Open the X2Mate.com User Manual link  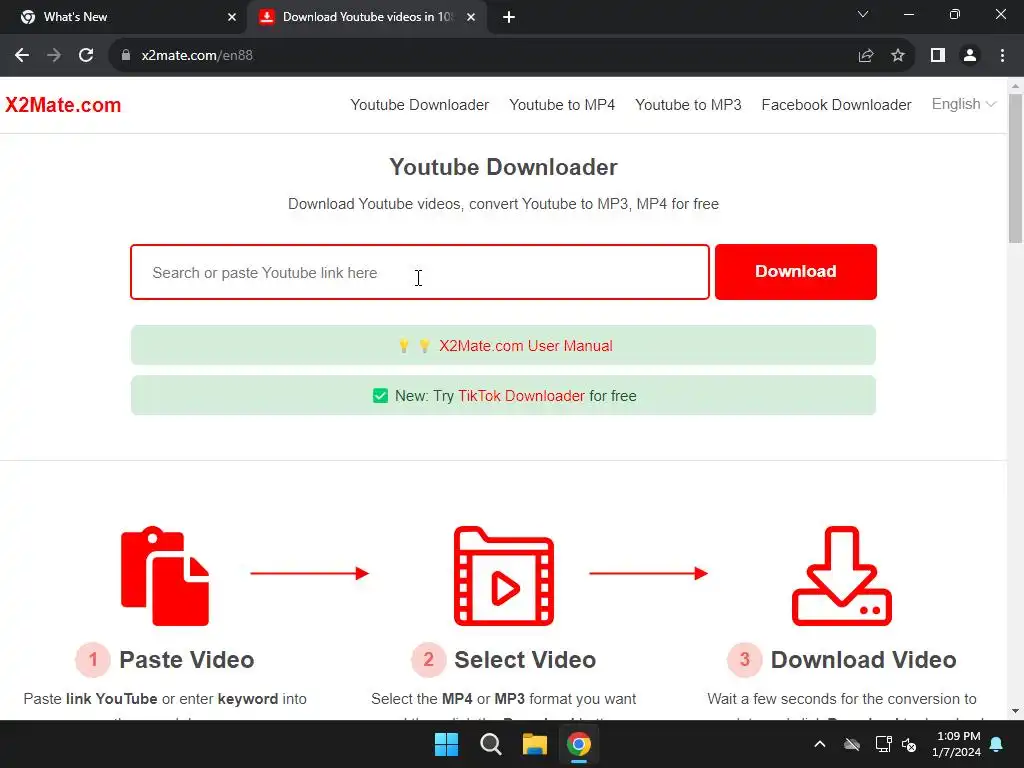pos(525,345)
